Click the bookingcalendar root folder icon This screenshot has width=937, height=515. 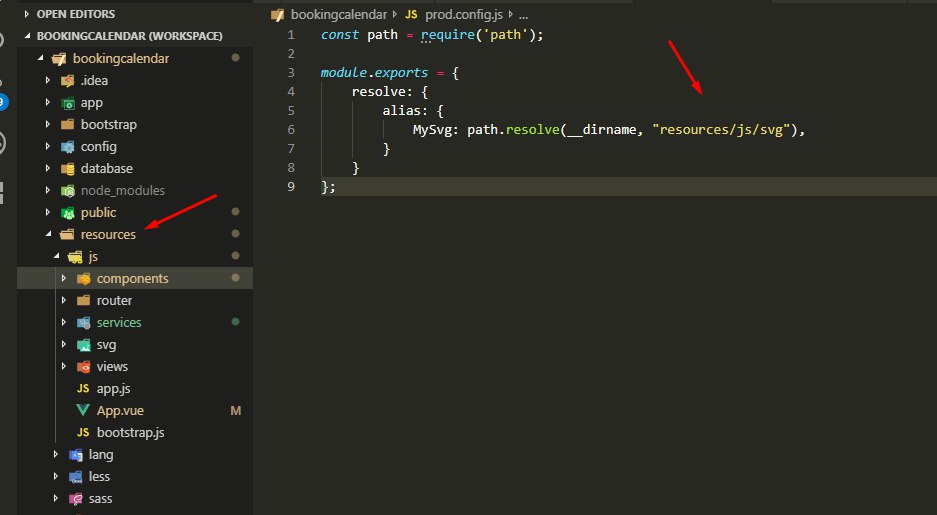(x=59, y=59)
